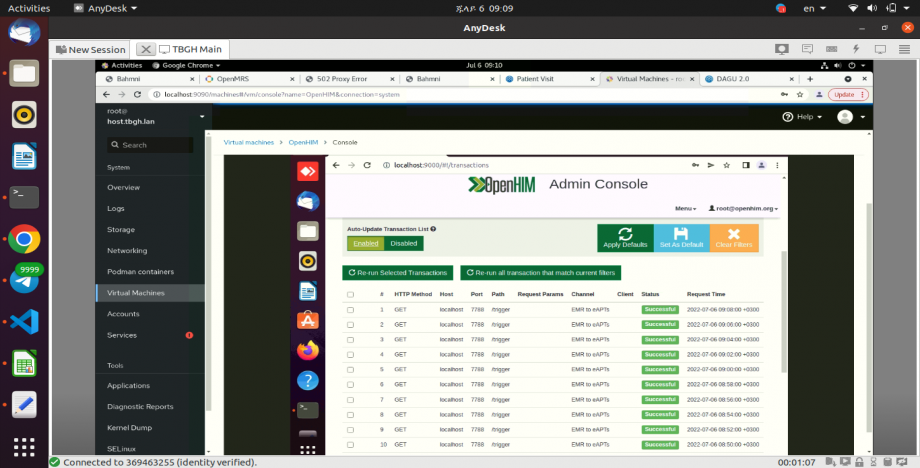Open Visual Studio Code from the dock
Image resolution: width=920 pixels, height=468 pixels.
(x=24, y=322)
